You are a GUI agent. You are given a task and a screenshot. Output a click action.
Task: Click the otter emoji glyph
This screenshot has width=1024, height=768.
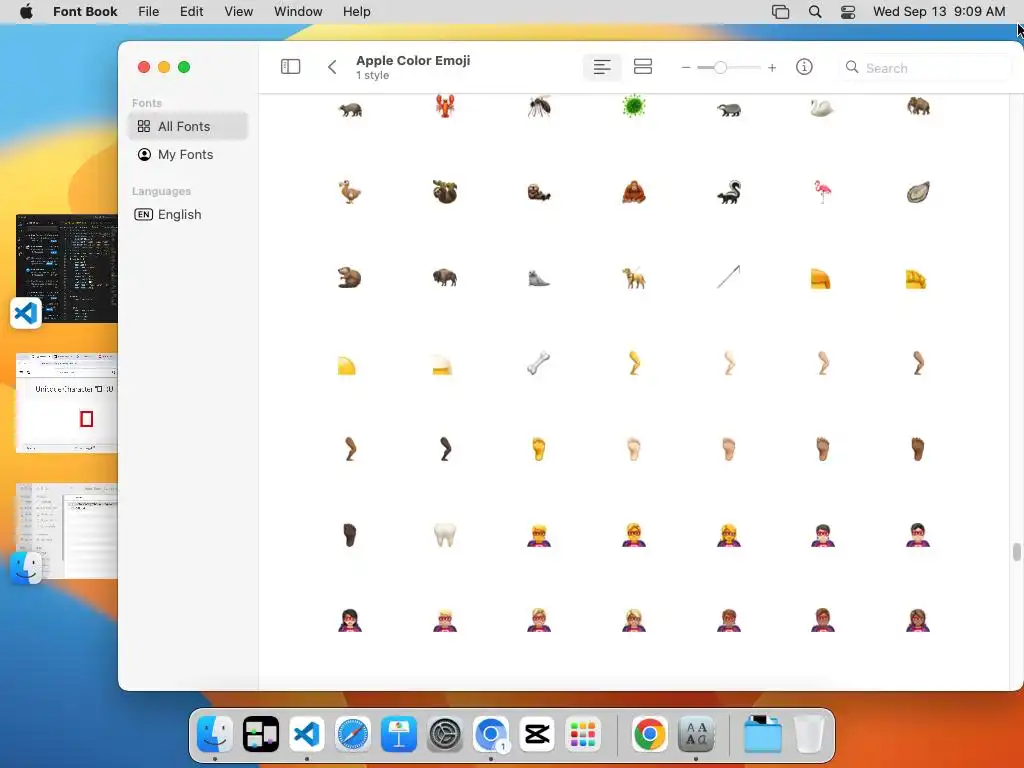tap(539, 193)
